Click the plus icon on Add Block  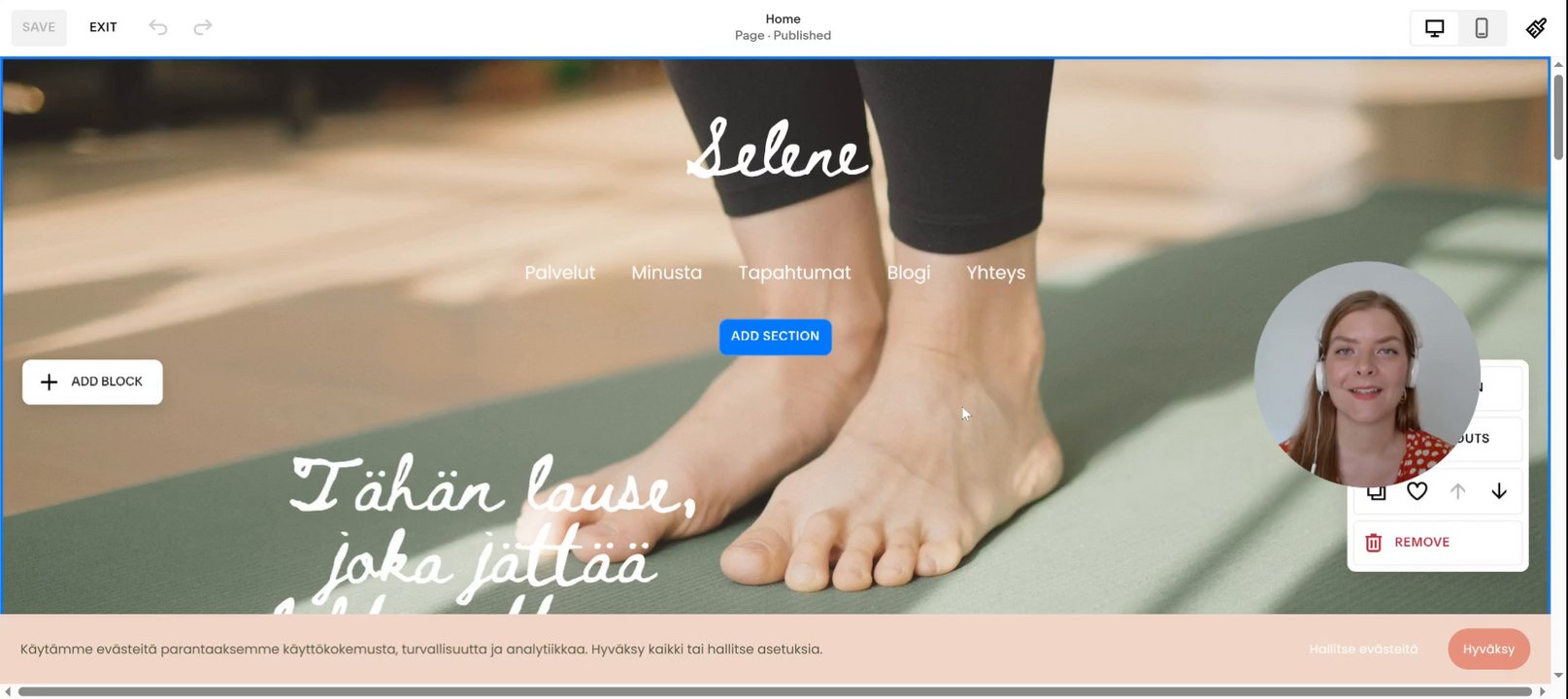(49, 382)
